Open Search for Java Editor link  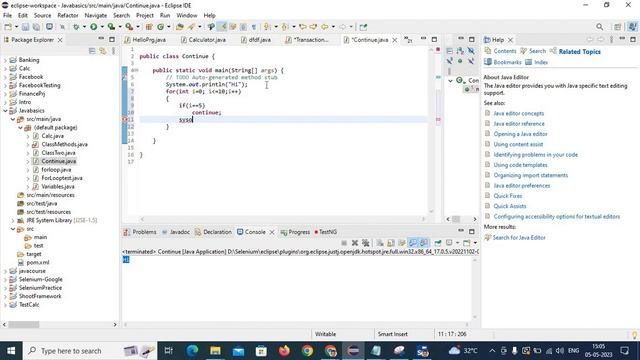point(519,238)
